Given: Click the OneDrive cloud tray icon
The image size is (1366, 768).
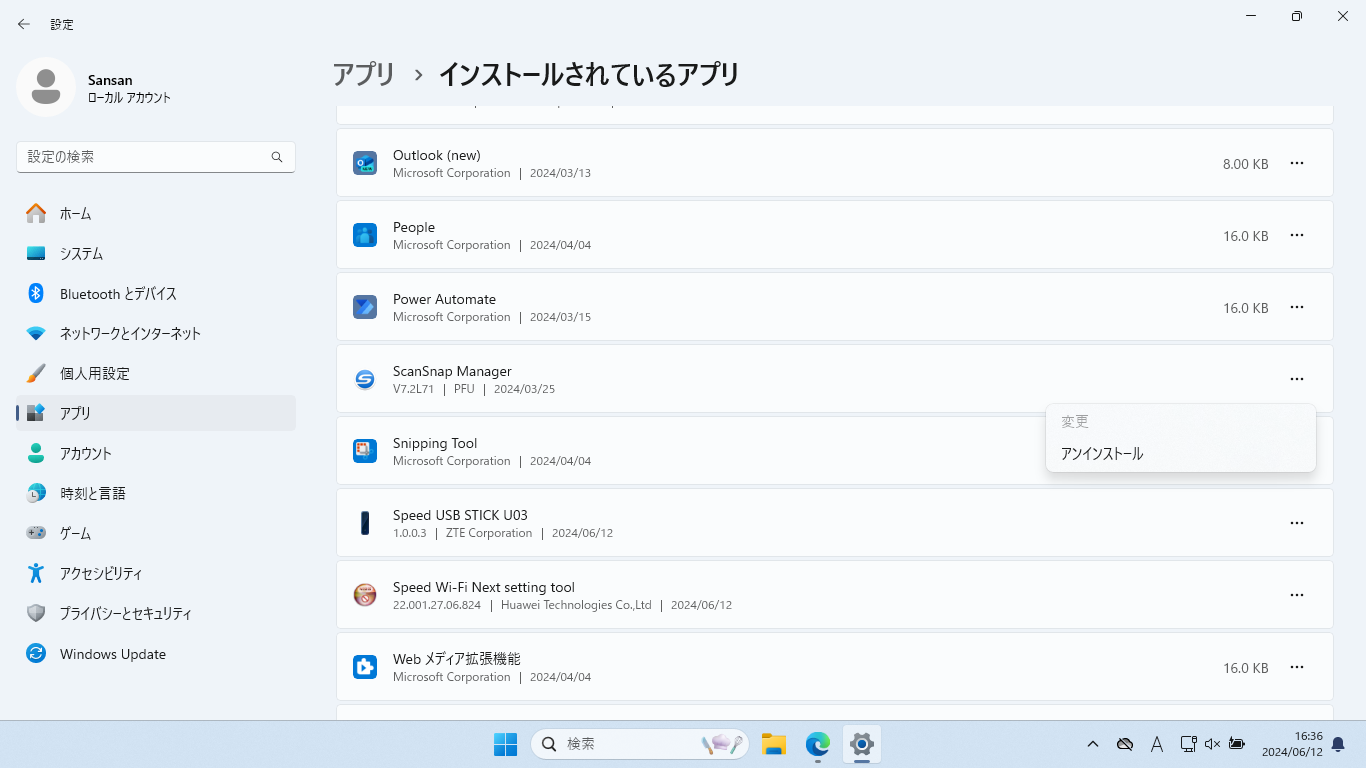Looking at the screenshot, I should pos(1125,744).
